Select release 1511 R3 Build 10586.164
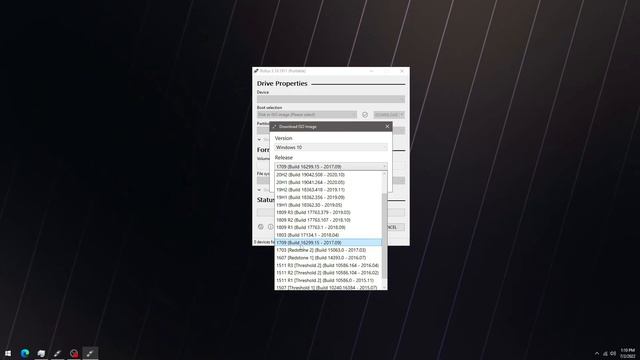Viewport: 640px width, 360px height. (328, 265)
